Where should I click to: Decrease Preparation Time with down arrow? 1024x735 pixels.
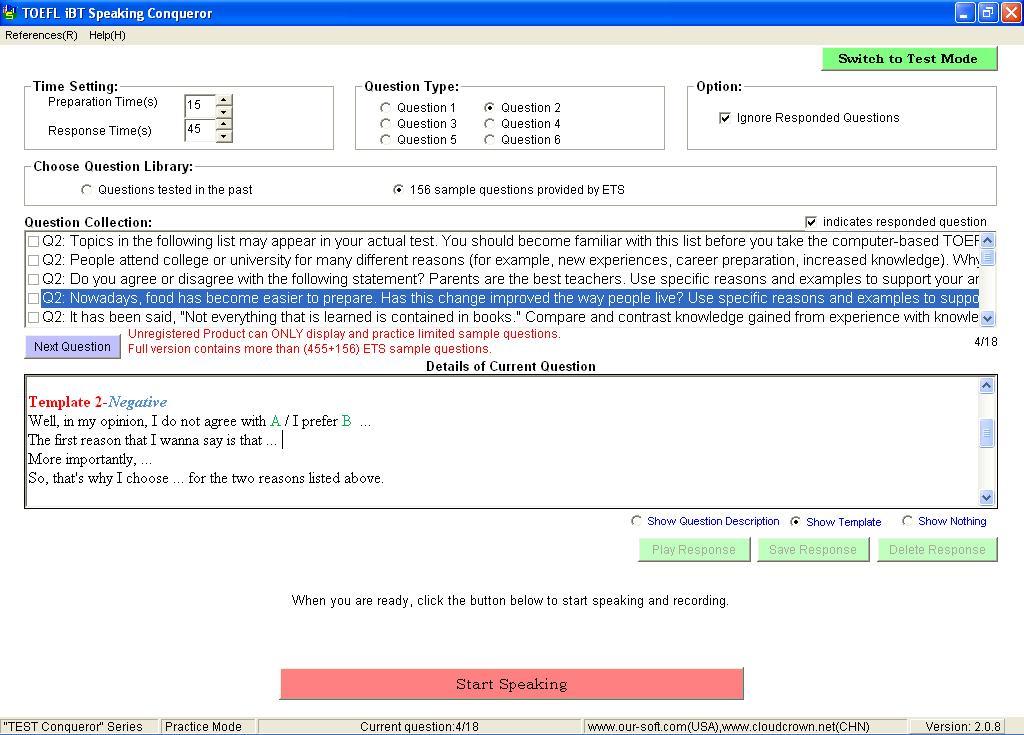(224, 111)
